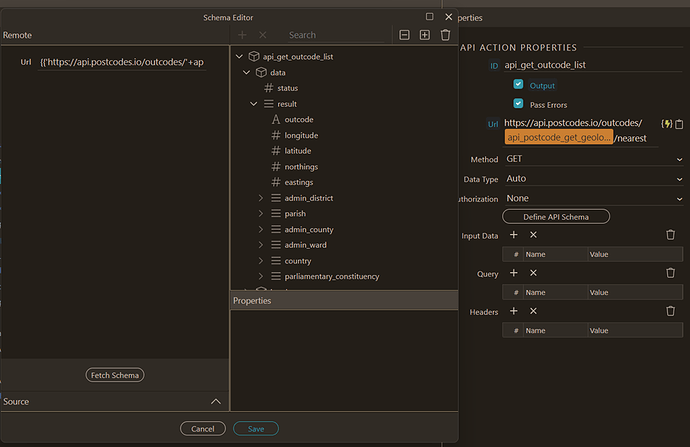690x447 pixels.
Task: Collapse the result tree node
Action: click(253, 104)
